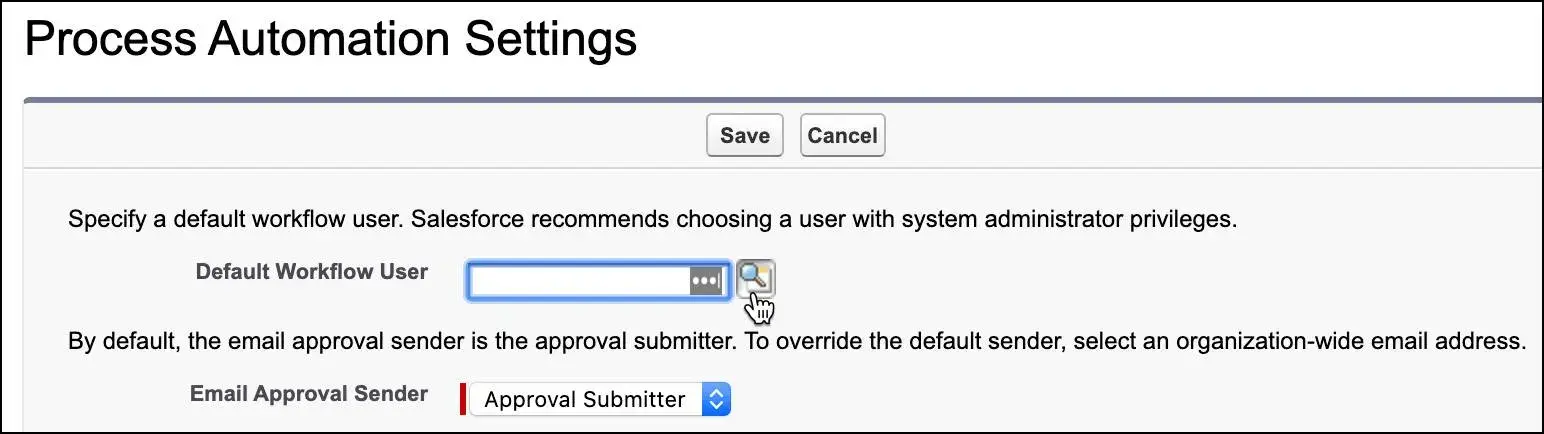Click the red required indicator bar
The image size is (1544, 434).
[462, 398]
